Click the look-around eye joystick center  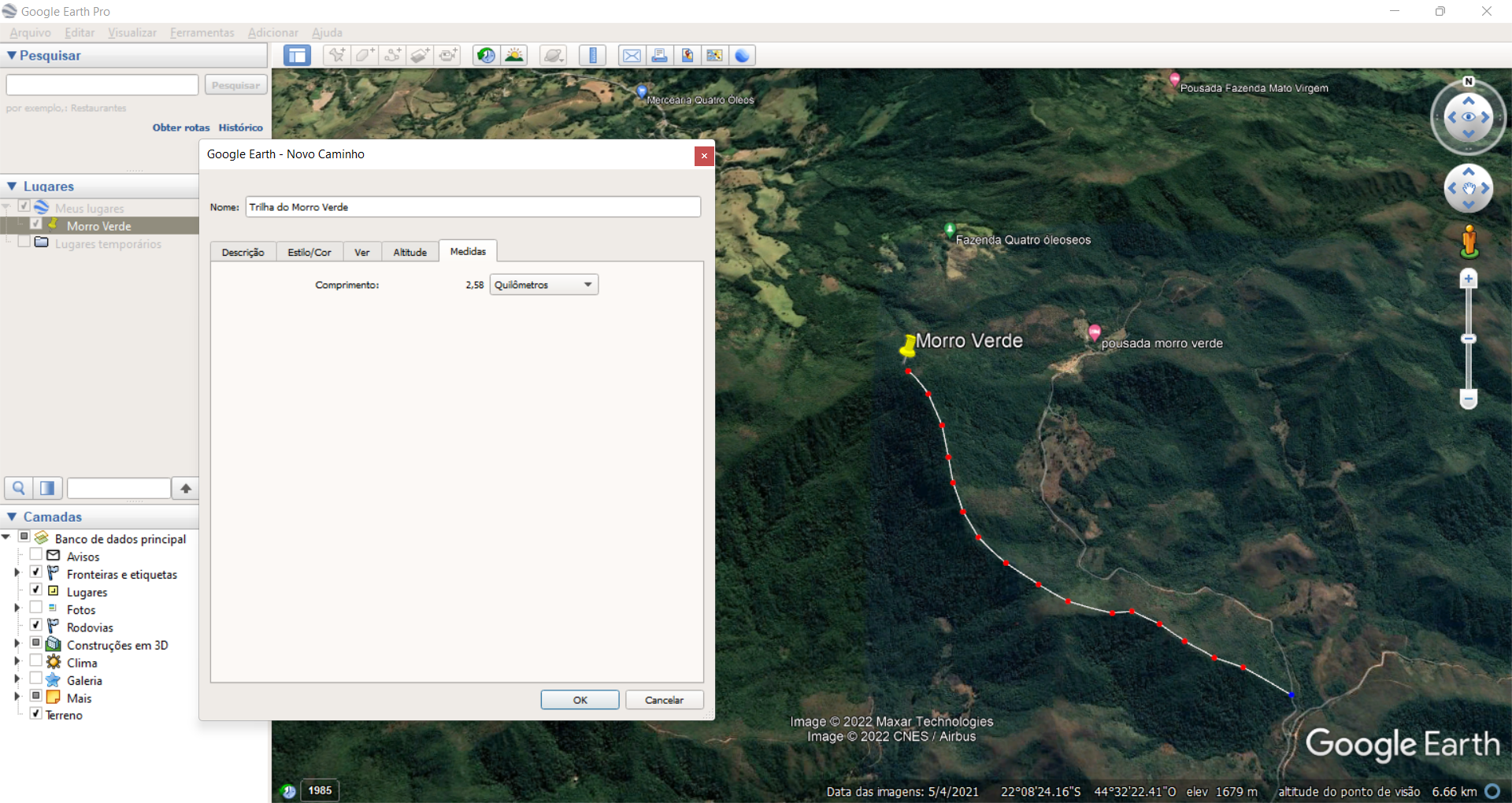coord(1469,117)
